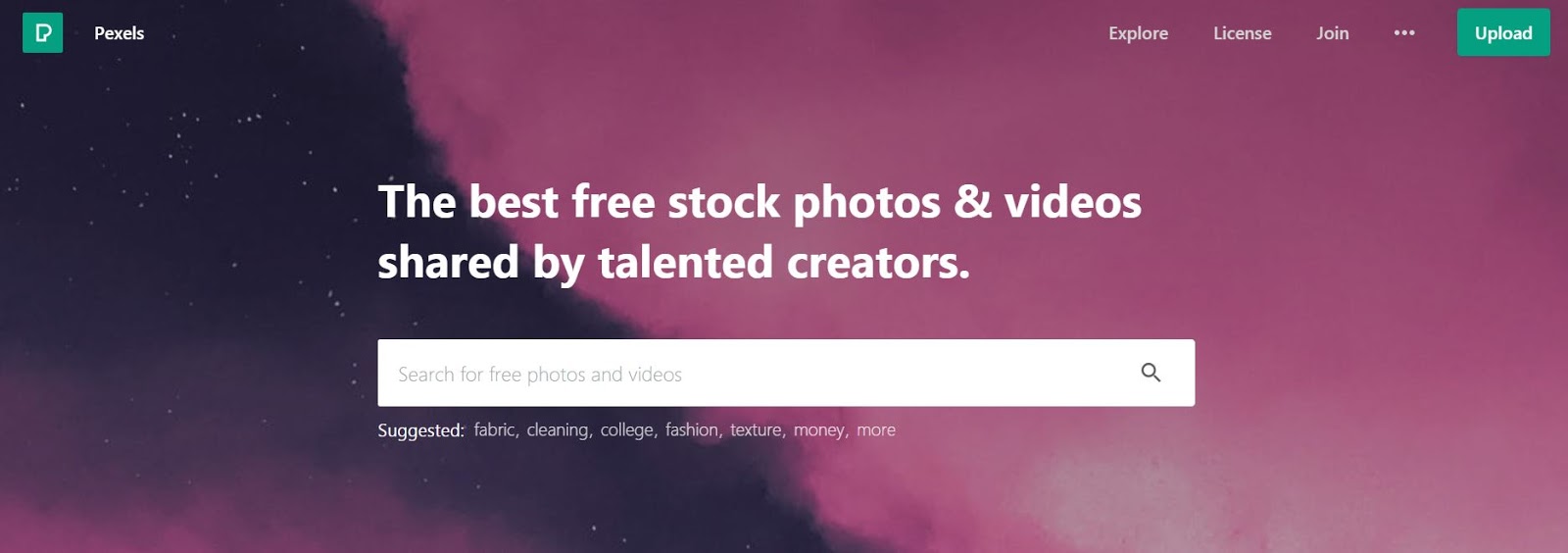Pick the texture suggested search
The image size is (1568, 553).
(x=758, y=429)
